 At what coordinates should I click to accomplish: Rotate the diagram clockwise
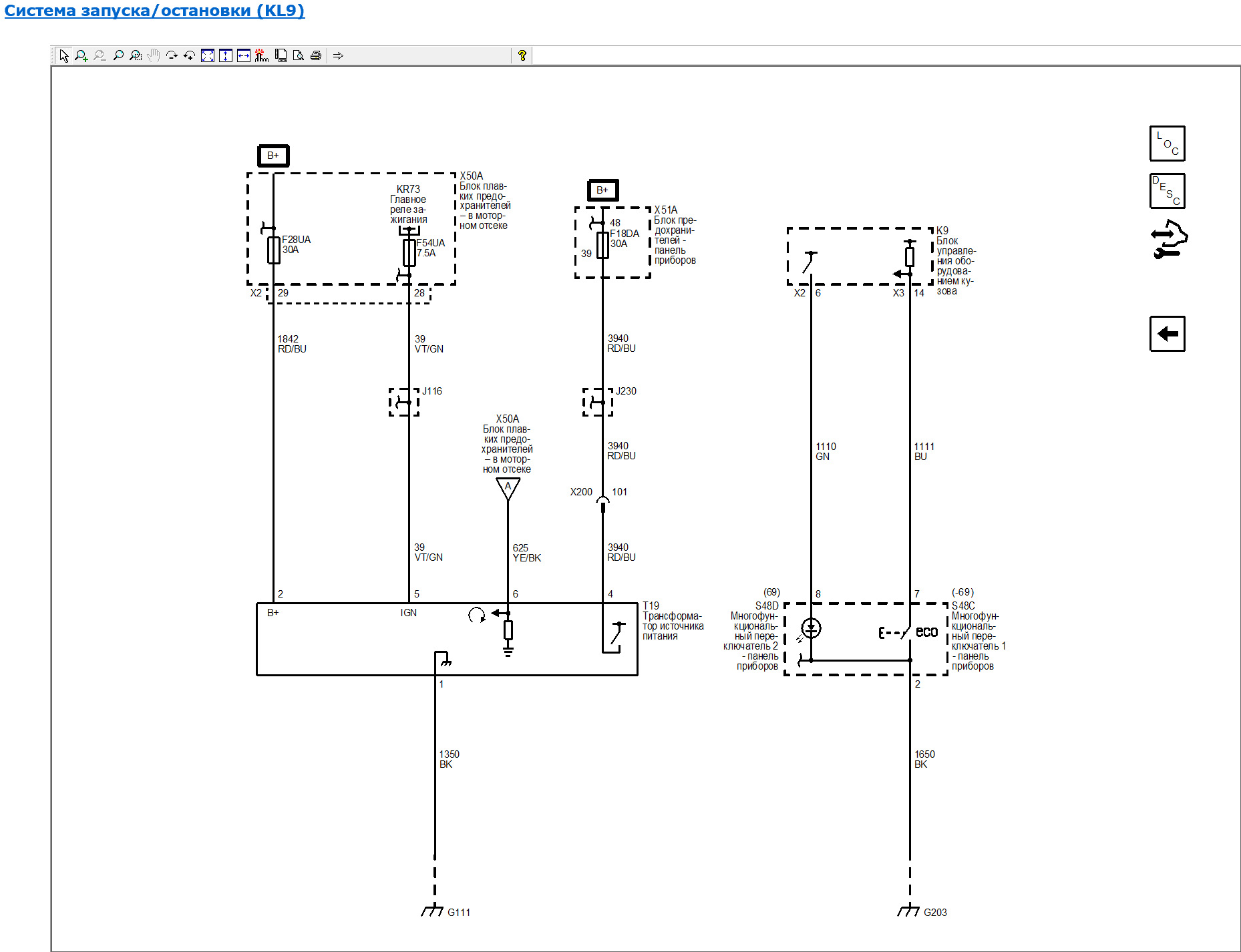coord(172,56)
